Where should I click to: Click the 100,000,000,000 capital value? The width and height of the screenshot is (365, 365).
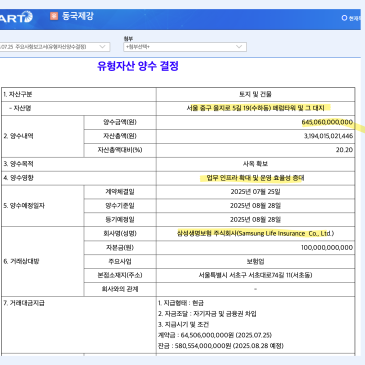tap(327, 248)
